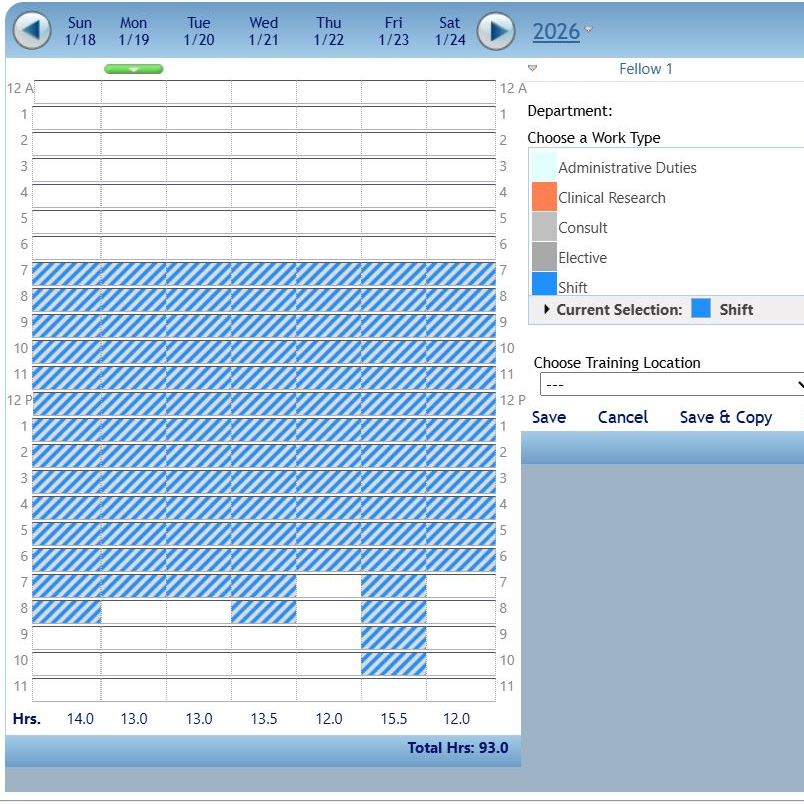Image resolution: width=804 pixels, height=804 pixels.
Task: Click Monday 6 AM empty cell
Action: click(133, 247)
